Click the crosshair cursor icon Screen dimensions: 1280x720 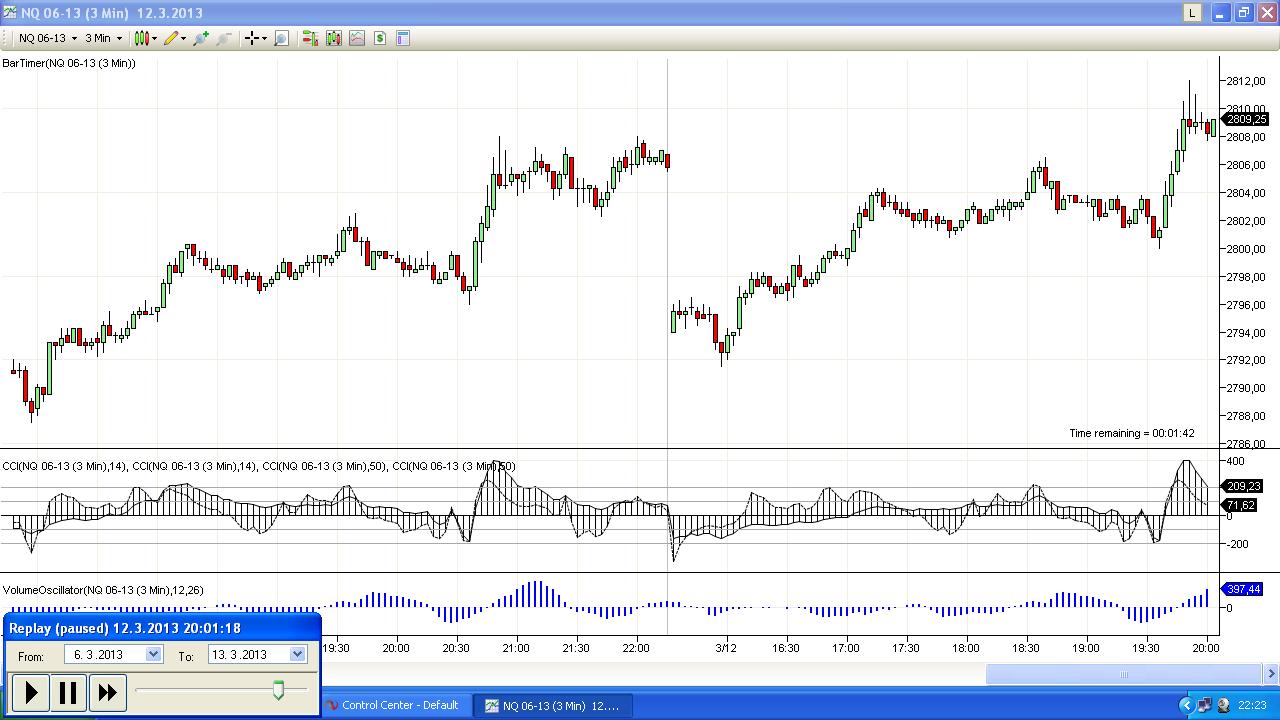click(252, 38)
